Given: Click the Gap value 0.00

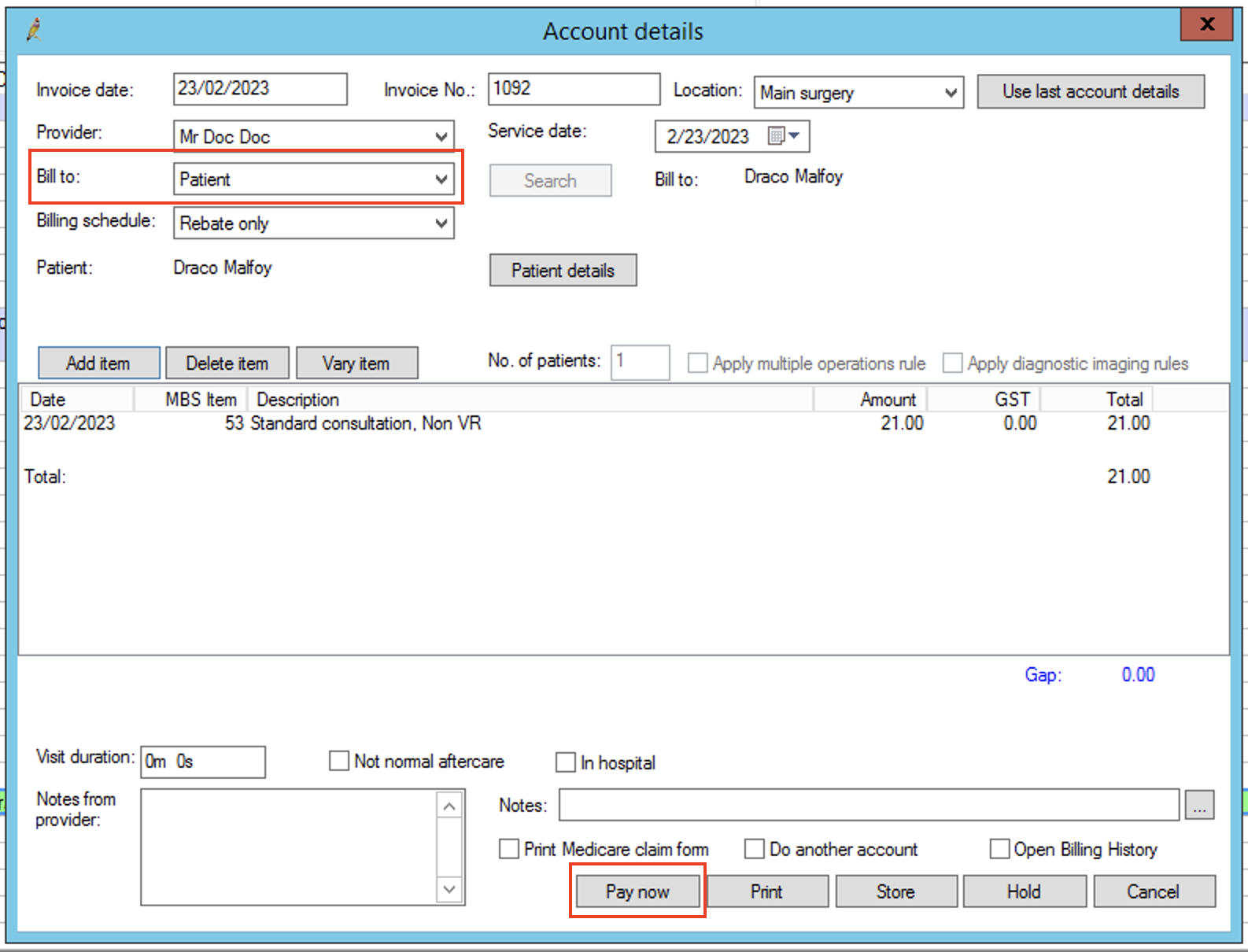Looking at the screenshot, I should tap(1138, 674).
